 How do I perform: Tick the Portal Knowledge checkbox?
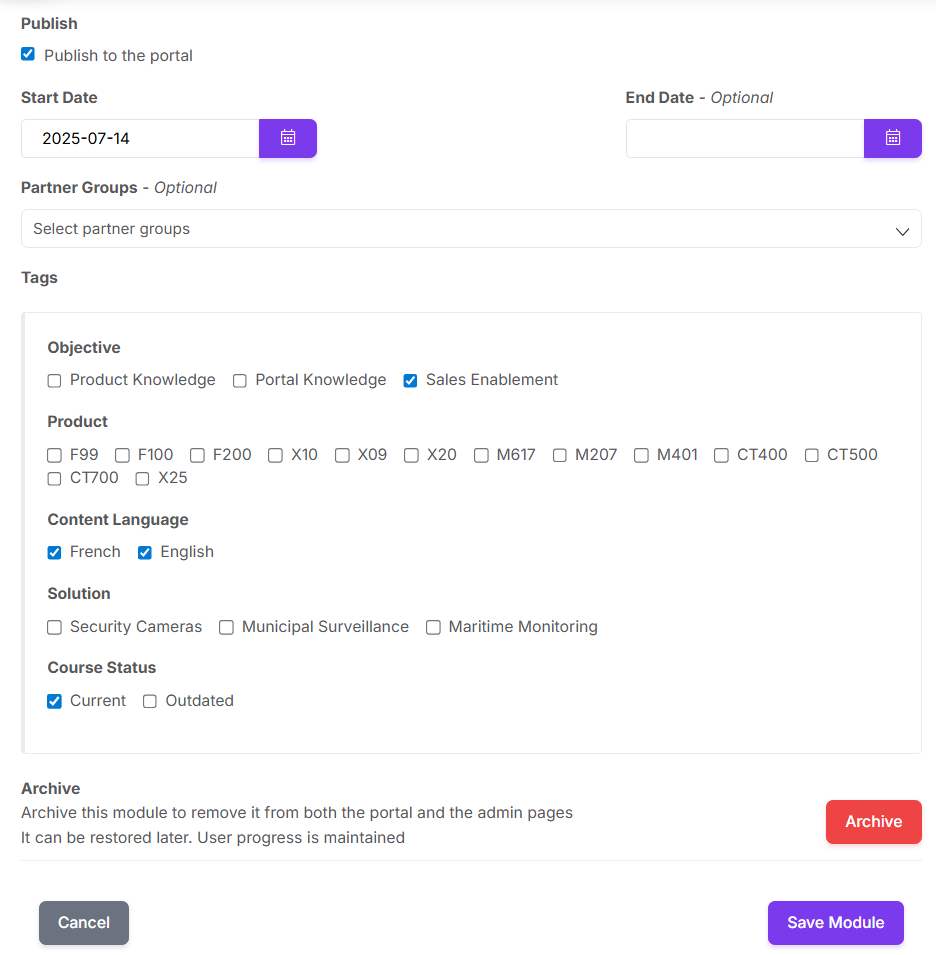[240, 381]
